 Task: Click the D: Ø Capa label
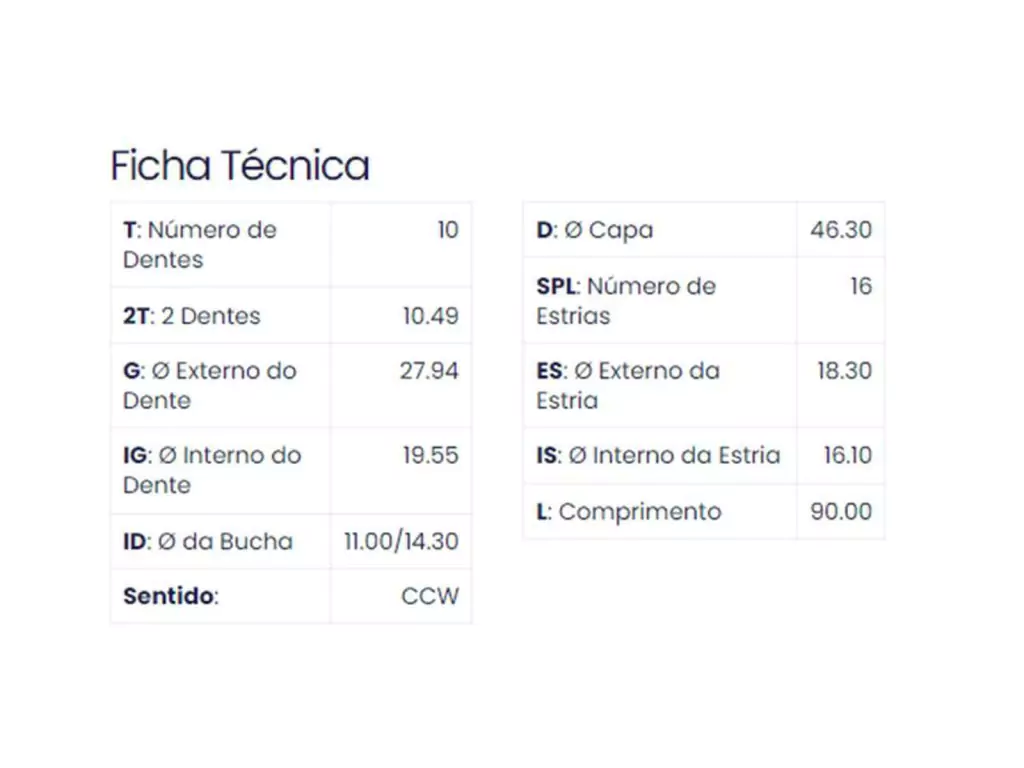tap(595, 230)
